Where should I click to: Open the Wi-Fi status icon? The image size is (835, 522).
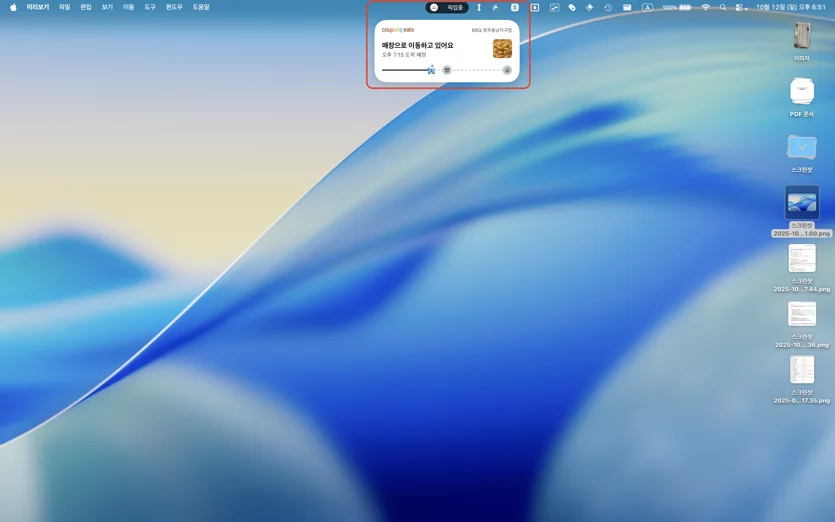click(706, 7)
